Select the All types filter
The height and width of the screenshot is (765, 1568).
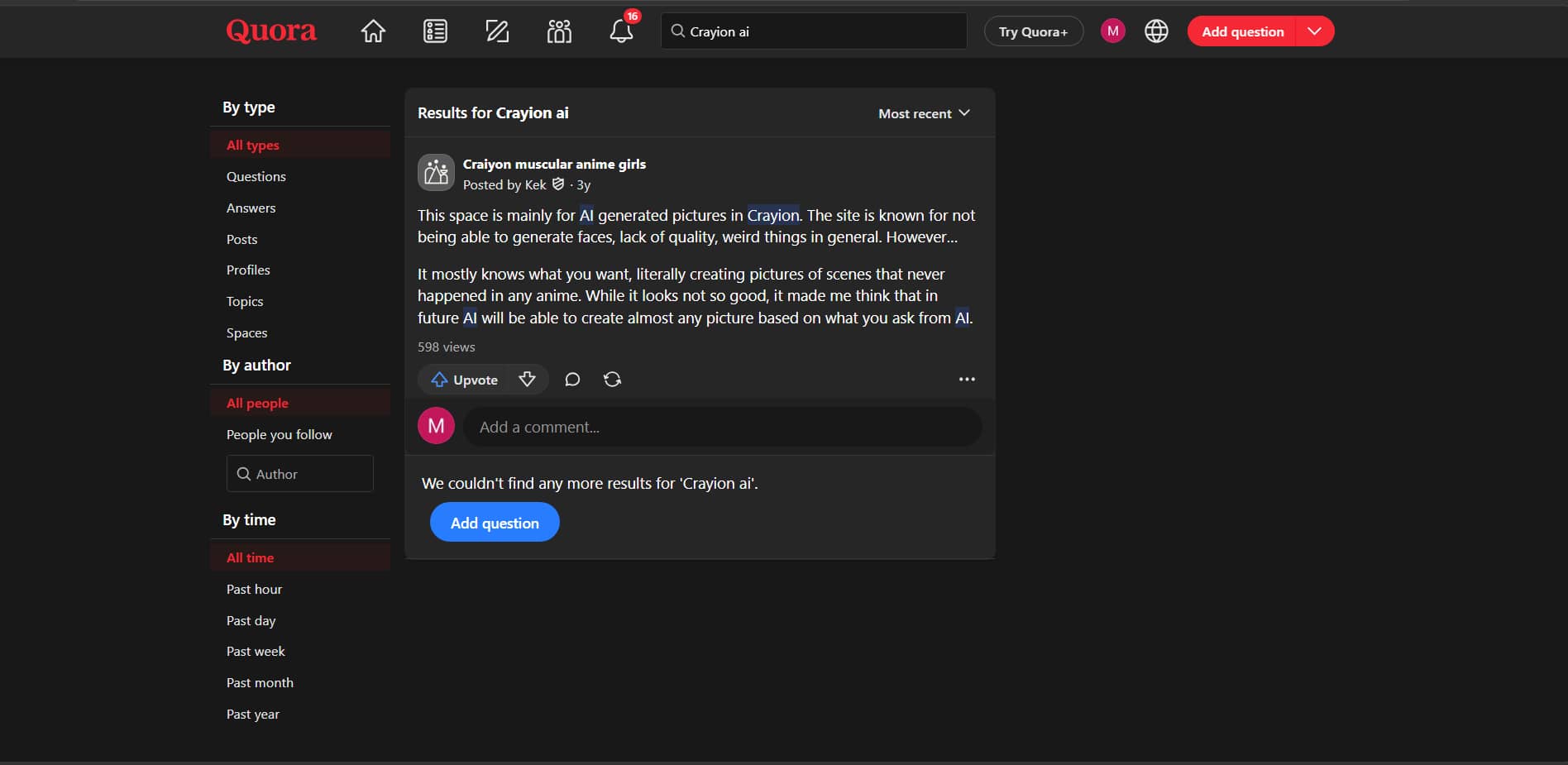coord(300,145)
